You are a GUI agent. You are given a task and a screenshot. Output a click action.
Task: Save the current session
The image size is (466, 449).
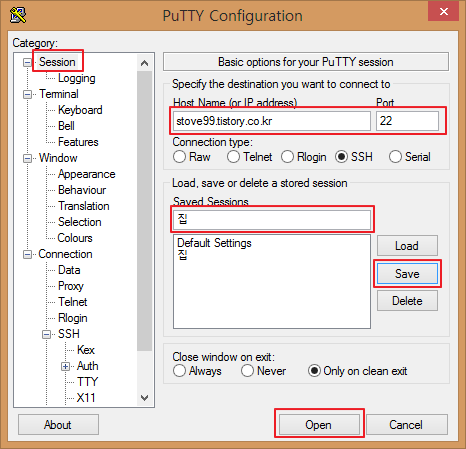(x=407, y=274)
